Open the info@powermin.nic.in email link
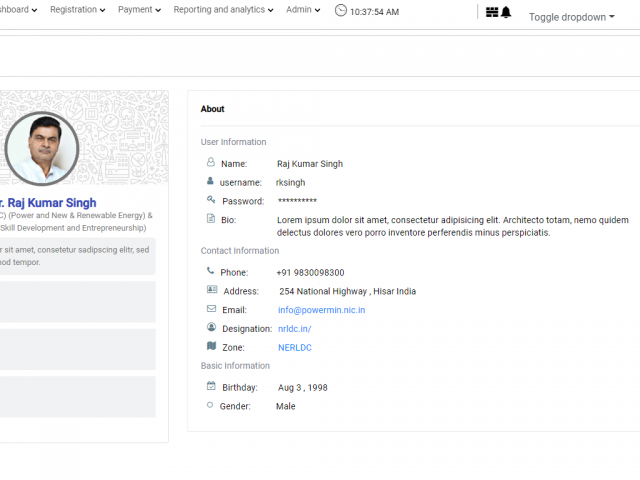Screen dimensions: 640x480 coord(321,310)
